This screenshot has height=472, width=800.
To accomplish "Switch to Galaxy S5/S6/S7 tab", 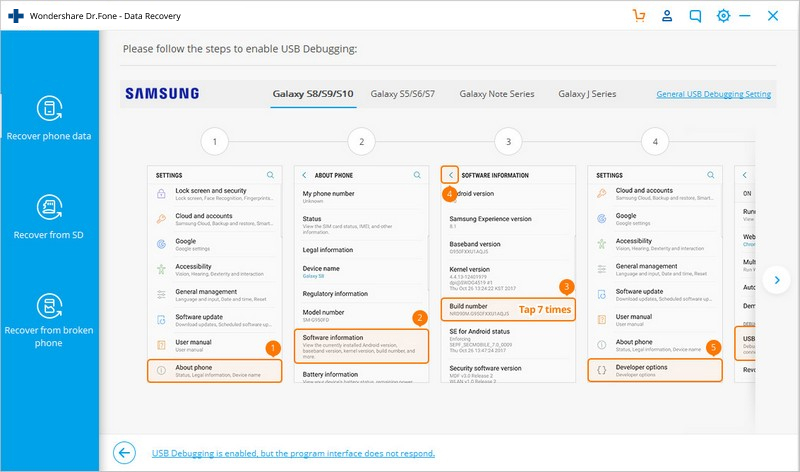I will (403, 94).
